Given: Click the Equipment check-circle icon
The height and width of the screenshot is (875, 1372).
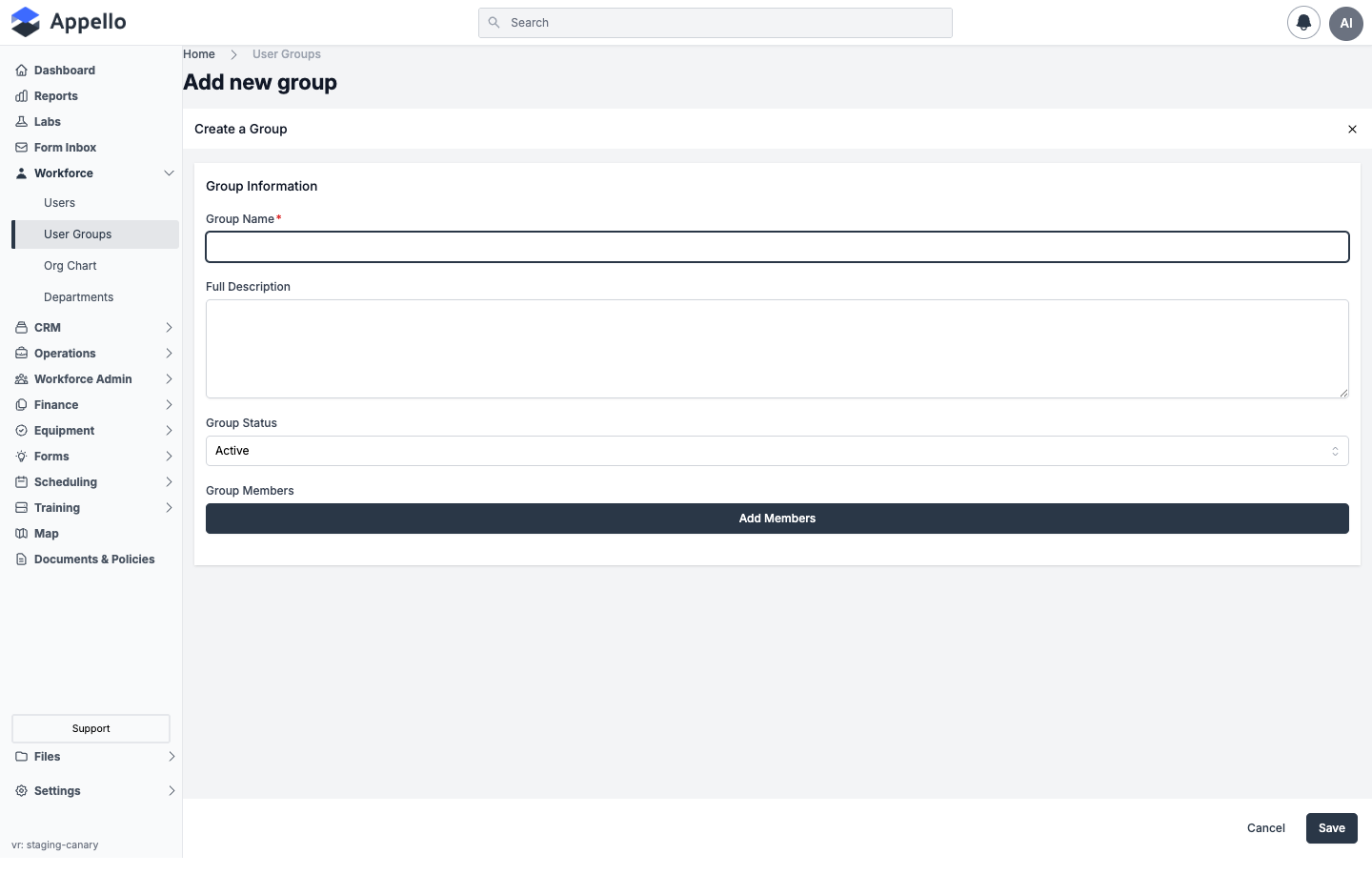Looking at the screenshot, I should click(21, 431).
